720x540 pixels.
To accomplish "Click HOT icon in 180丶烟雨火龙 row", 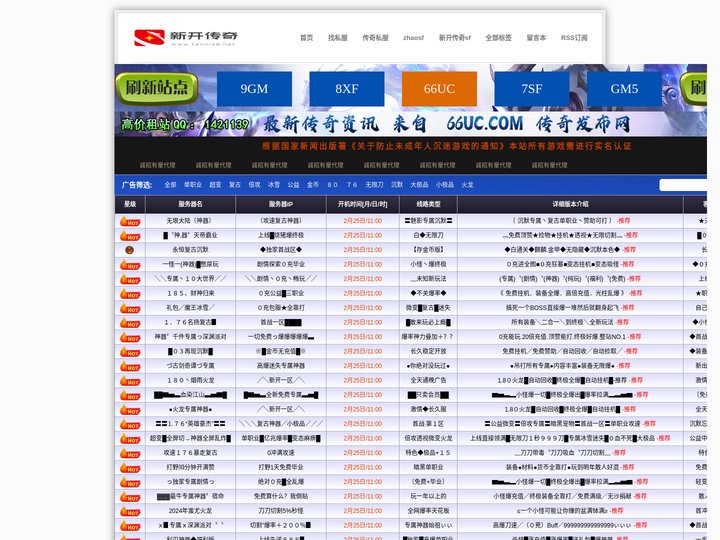I will (130, 381).
